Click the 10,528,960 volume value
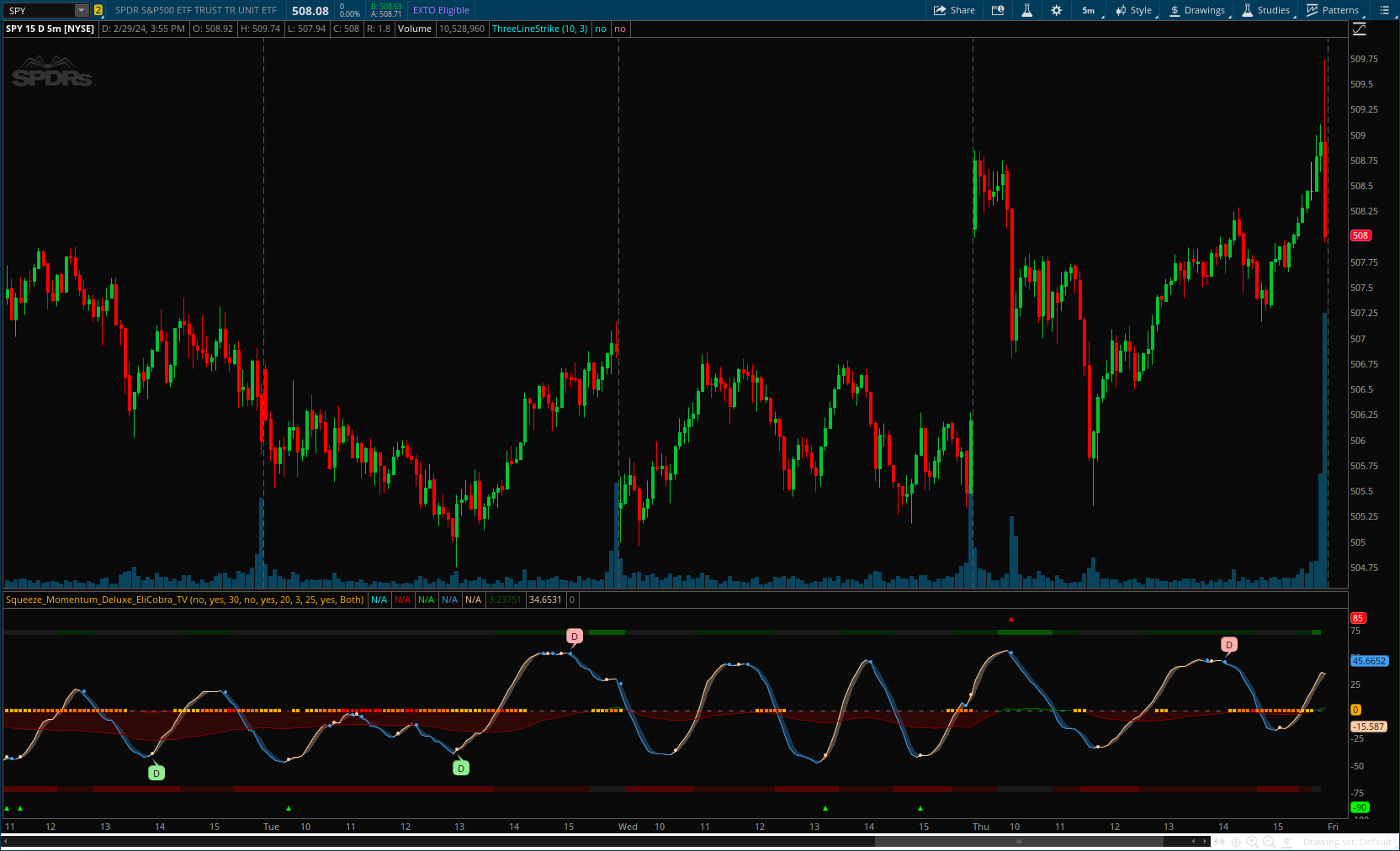1400x851 pixels. click(462, 29)
